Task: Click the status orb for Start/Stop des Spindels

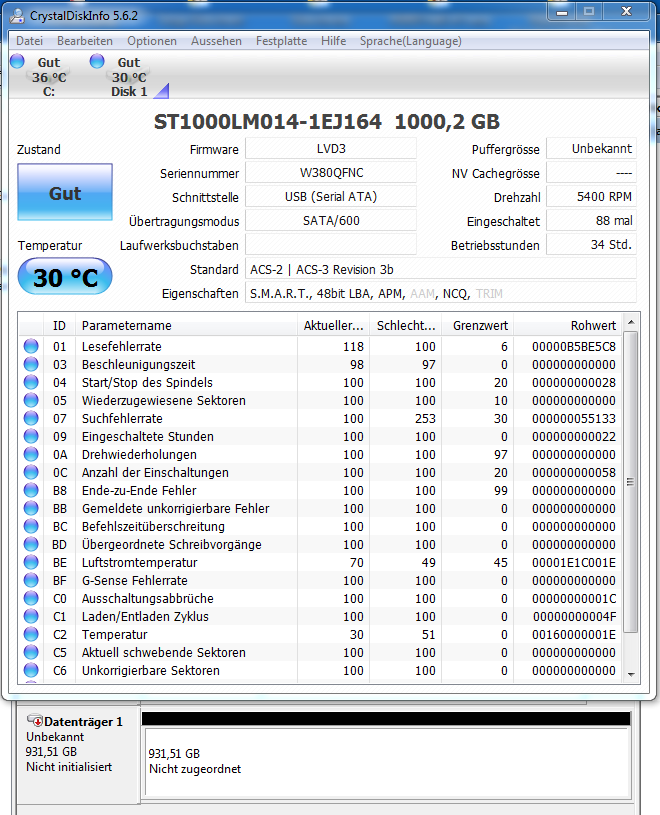Action: [31, 382]
